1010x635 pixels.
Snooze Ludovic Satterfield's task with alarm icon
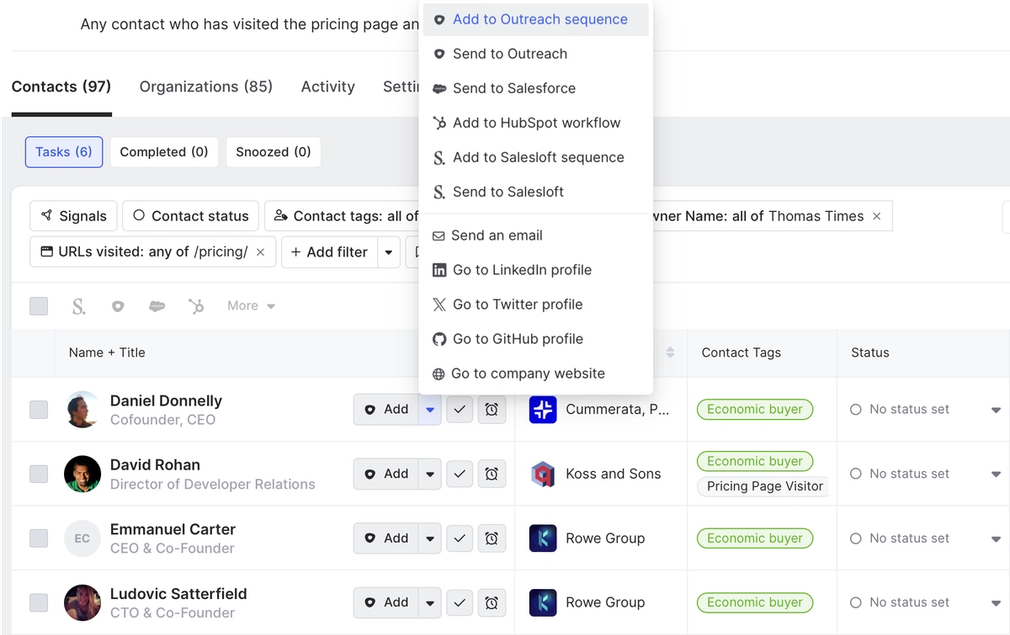(491, 603)
